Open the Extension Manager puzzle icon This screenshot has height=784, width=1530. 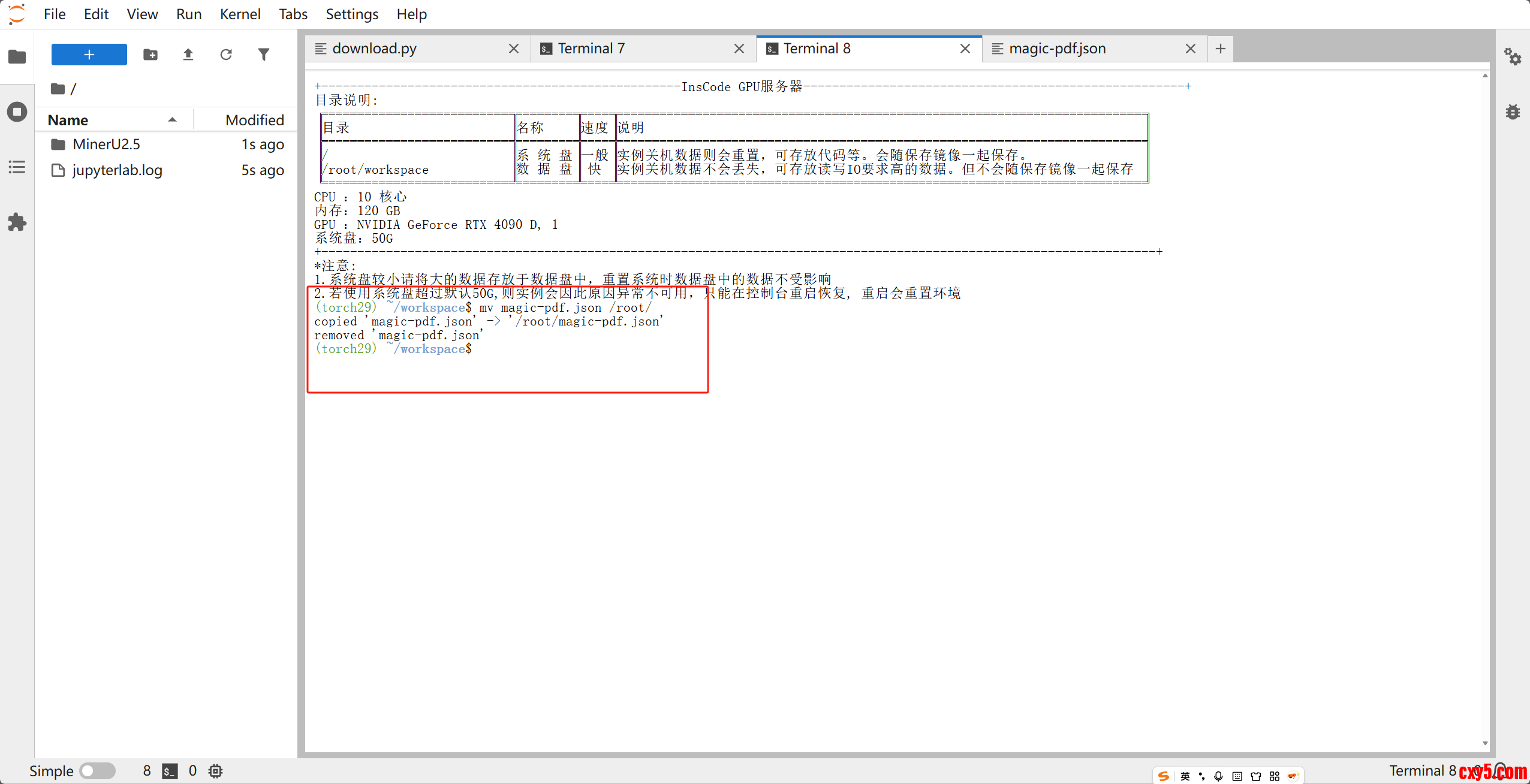coord(17,222)
